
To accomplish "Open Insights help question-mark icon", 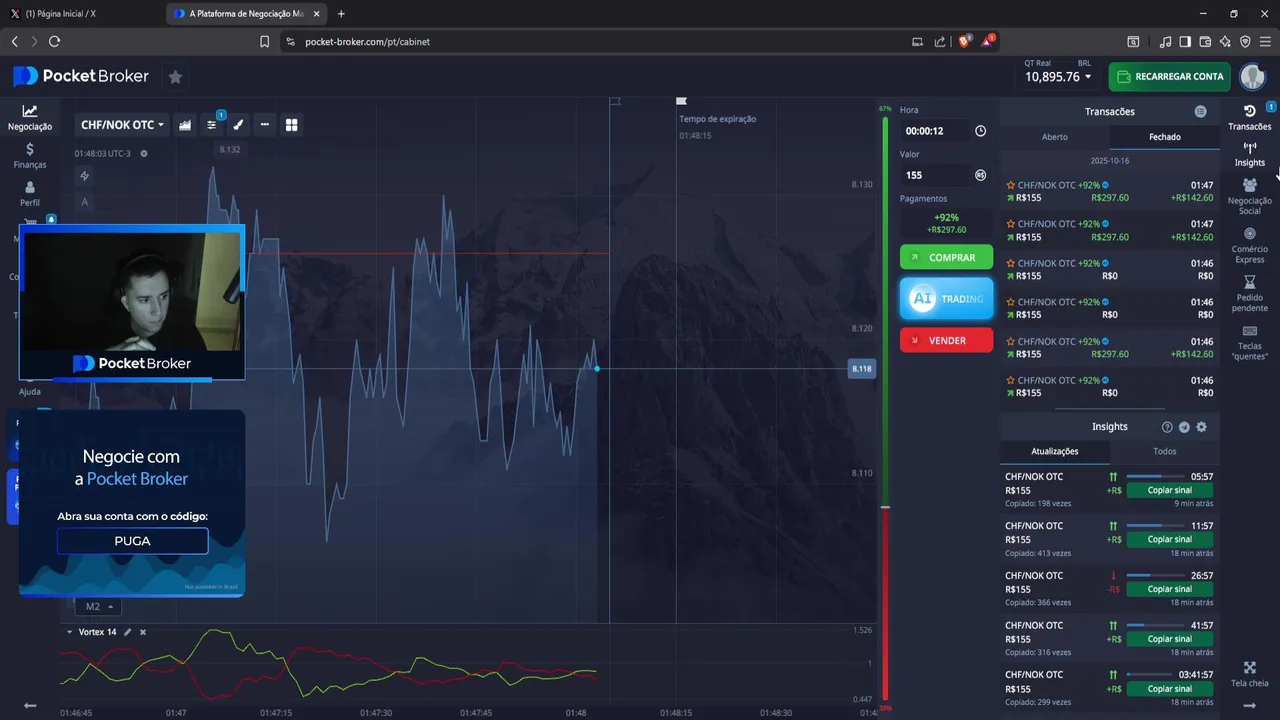I will 1167,427.
